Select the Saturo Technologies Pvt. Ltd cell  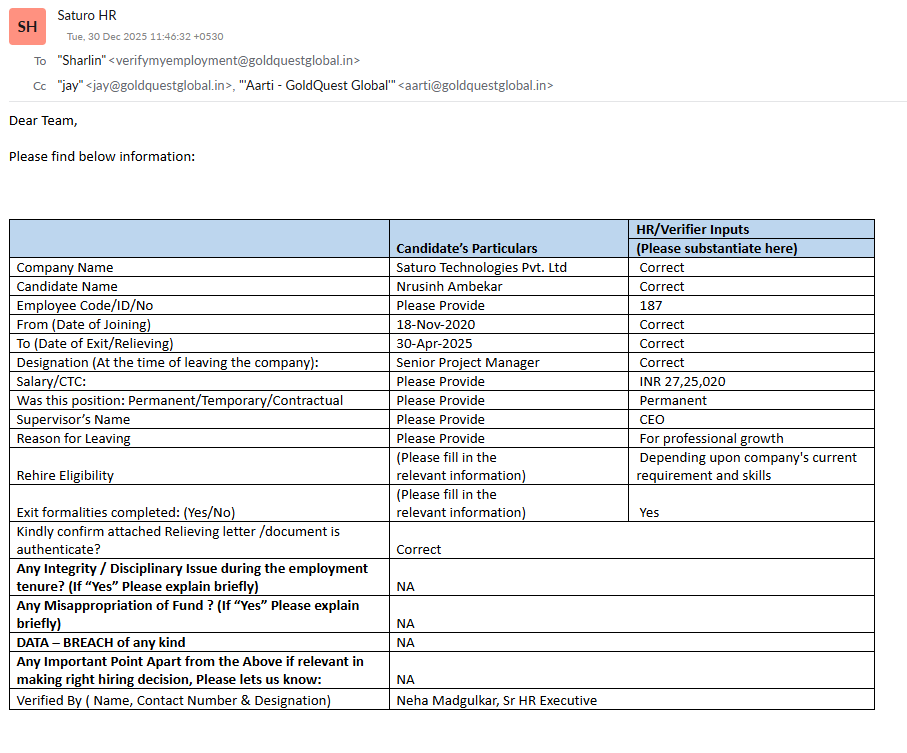point(481,268)
